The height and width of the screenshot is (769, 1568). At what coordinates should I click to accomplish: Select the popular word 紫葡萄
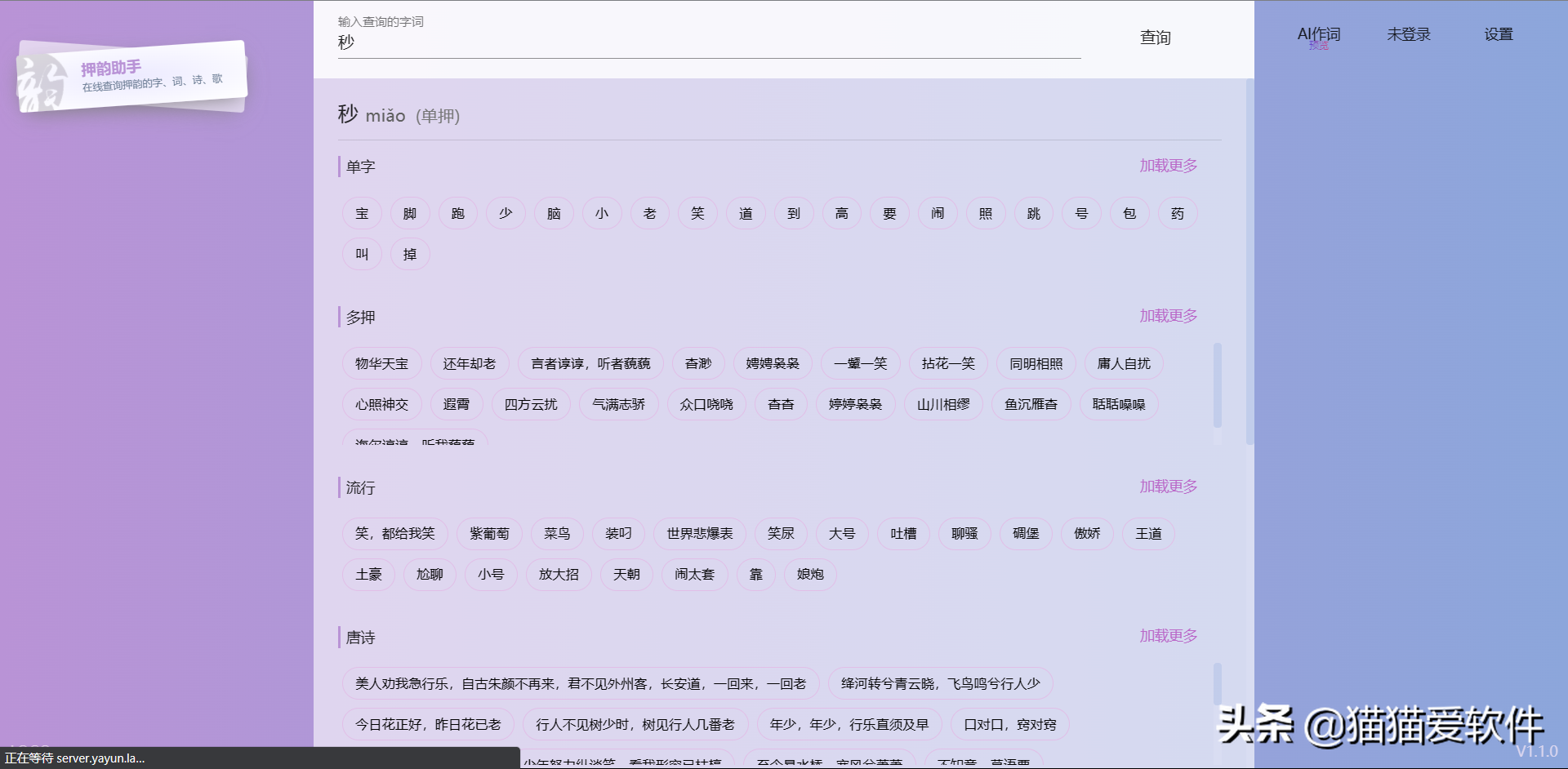click(489, 534)
